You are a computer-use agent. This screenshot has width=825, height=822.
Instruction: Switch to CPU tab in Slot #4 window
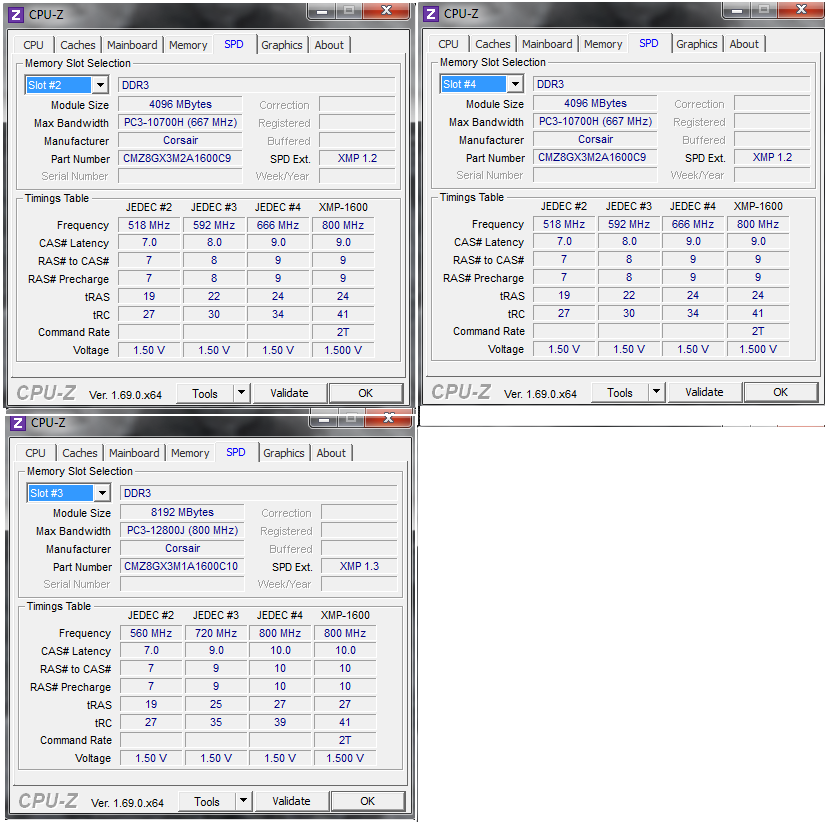448,44
